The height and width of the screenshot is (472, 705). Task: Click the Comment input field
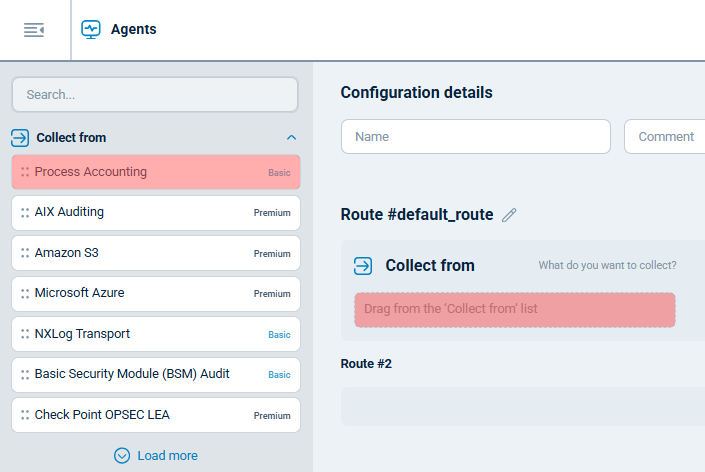click(664, 137)
